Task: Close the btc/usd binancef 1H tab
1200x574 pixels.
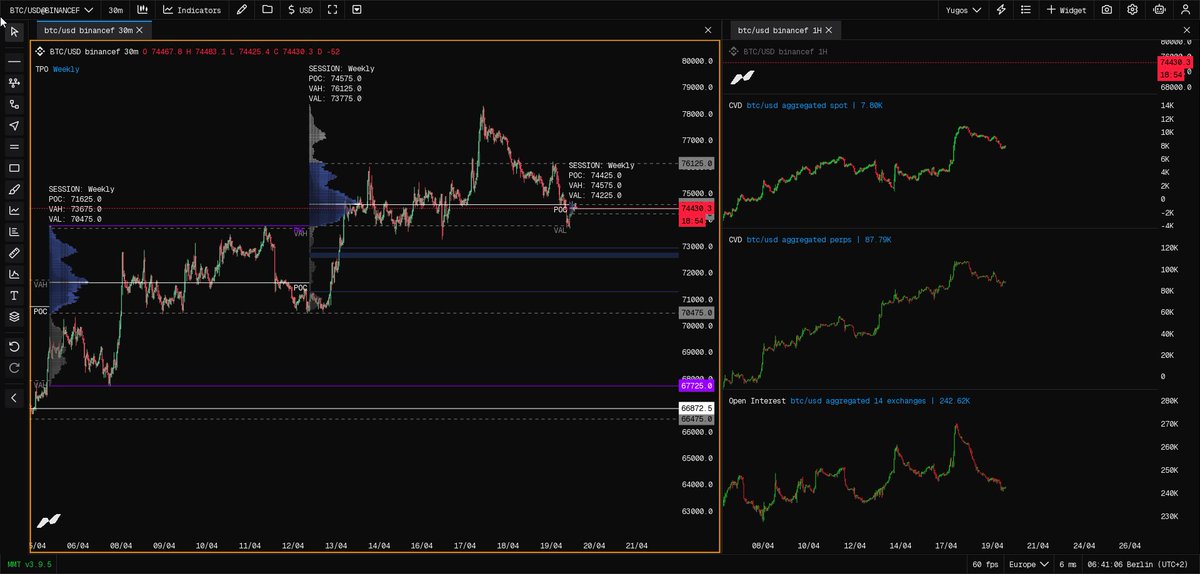Action: pyautogui.click(x=830, y=30)
